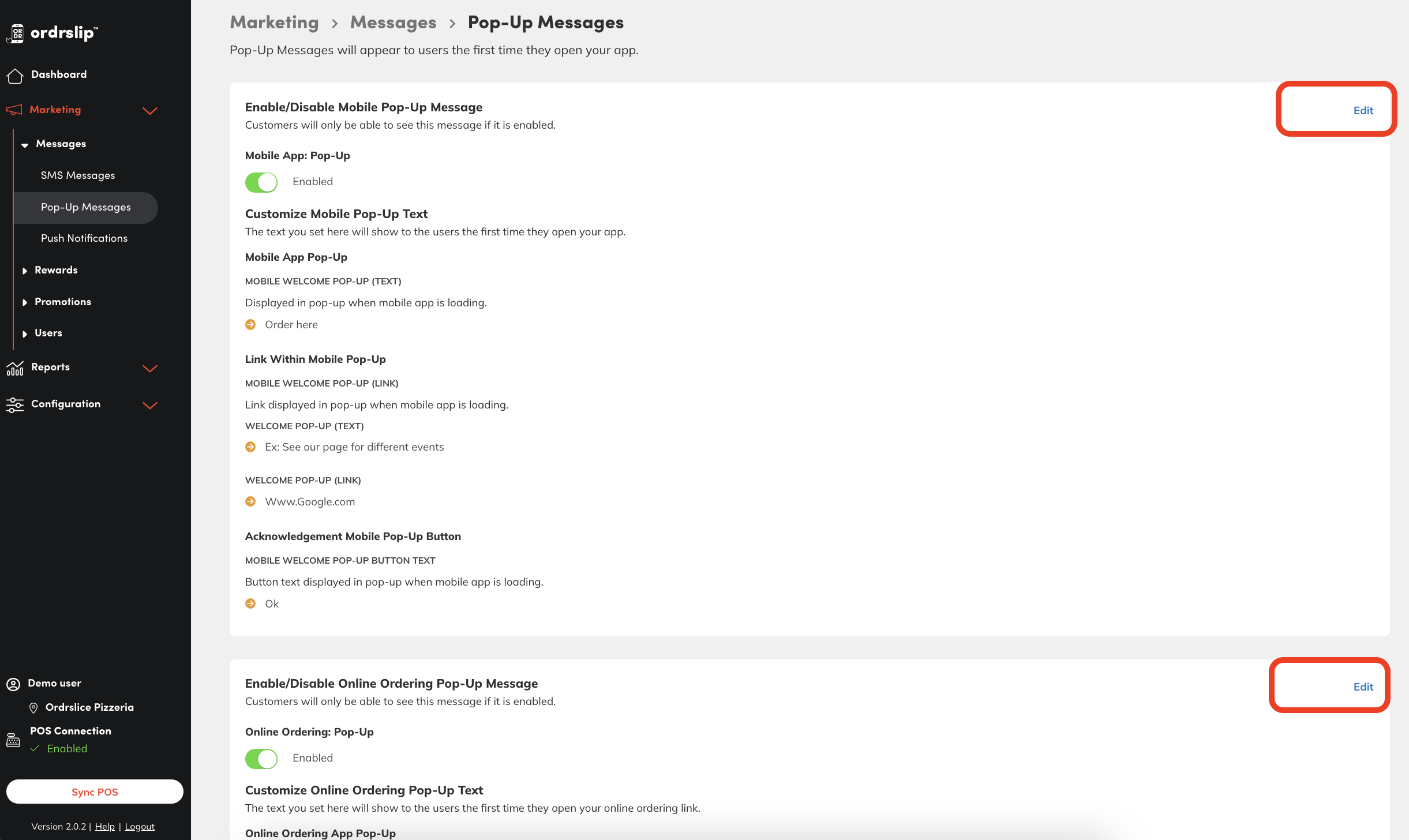Image resolution: width=1409 pixels, height=840 pixels.
Task: Click the ordrslip logo icon
Action: [x=16, y=33]
